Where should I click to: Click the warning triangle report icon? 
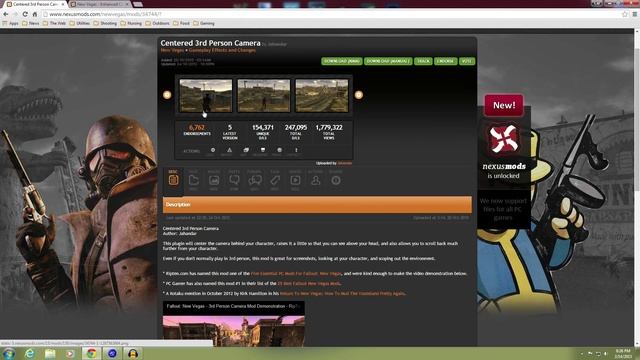[x=229, y=150]
